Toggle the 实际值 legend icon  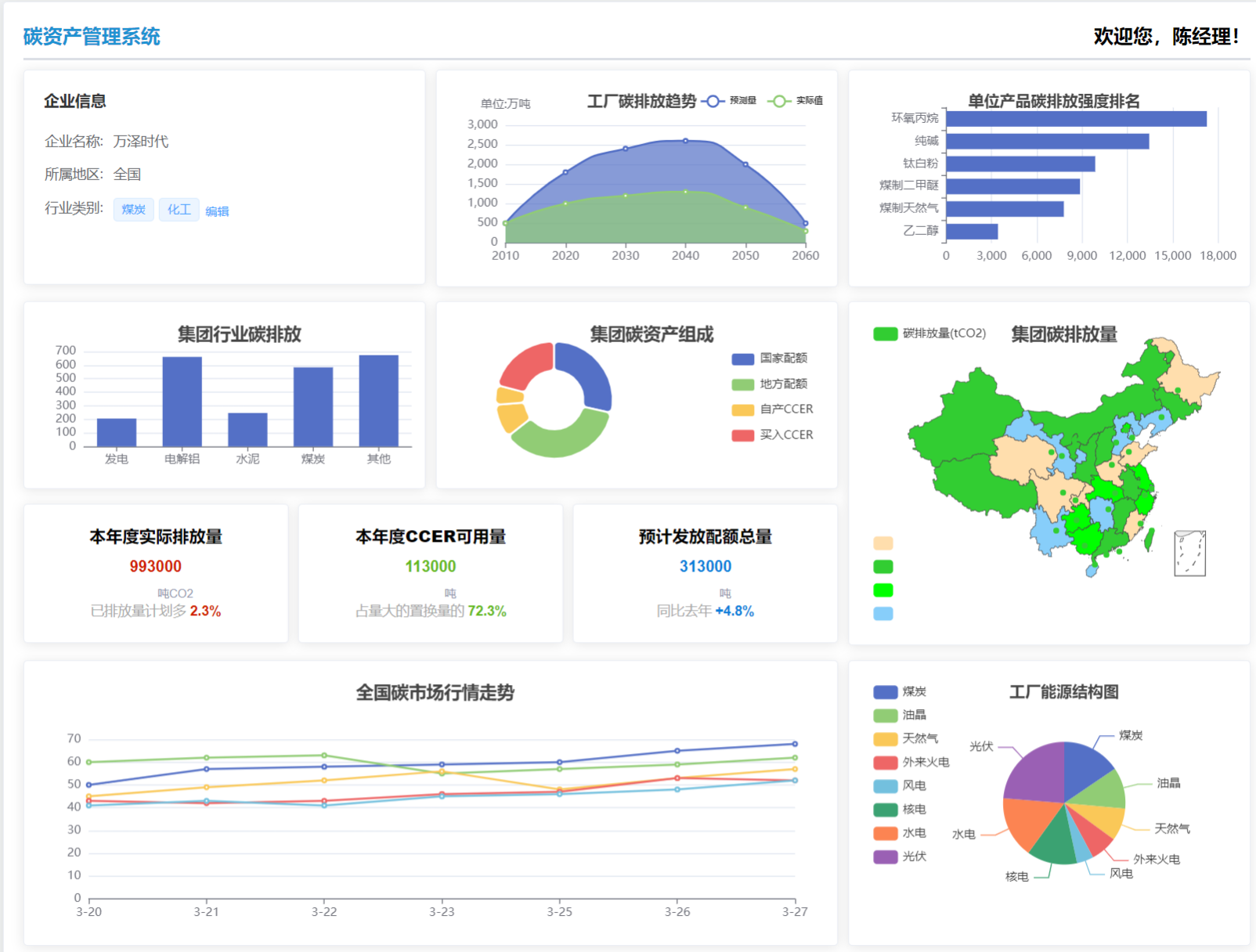click(779, 100)
